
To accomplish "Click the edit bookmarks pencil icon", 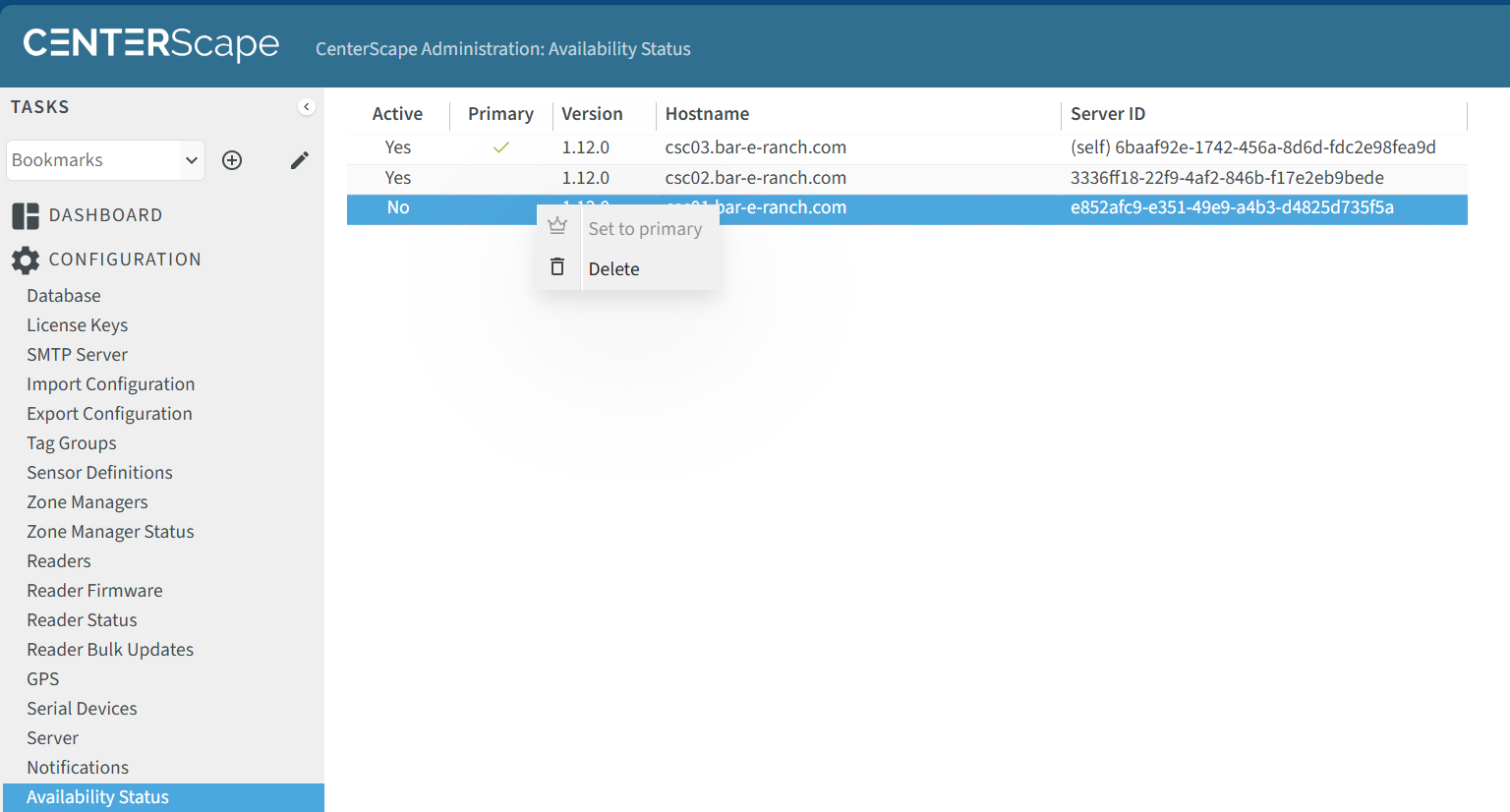I will point(300,160).
